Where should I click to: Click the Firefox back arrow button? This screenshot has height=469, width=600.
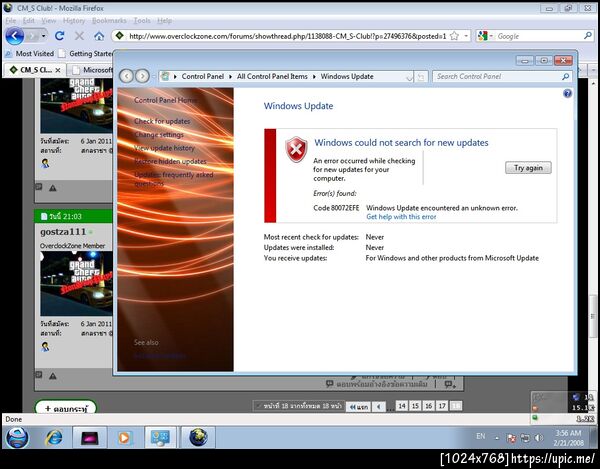[x=15, y=36]
